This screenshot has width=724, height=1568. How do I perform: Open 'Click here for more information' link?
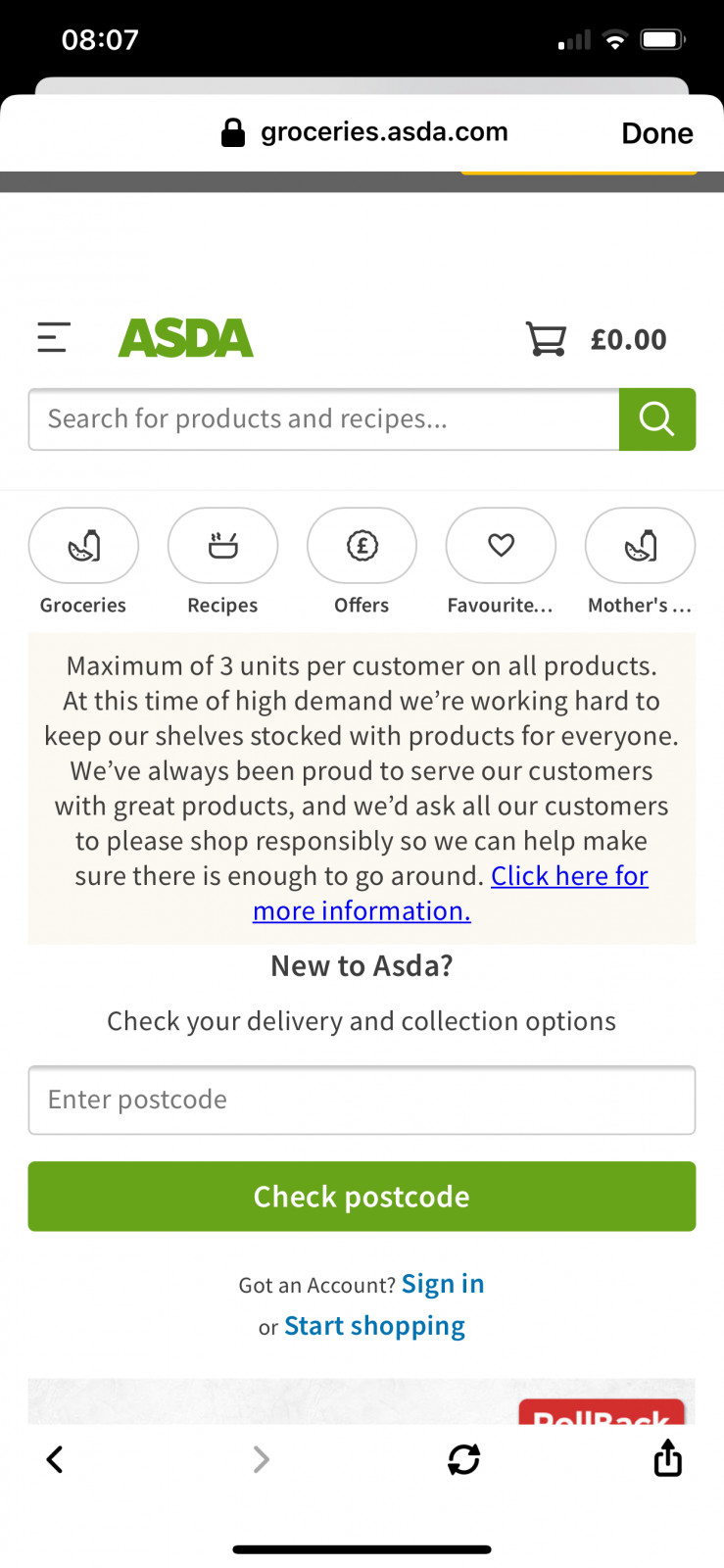pos(568,876)
